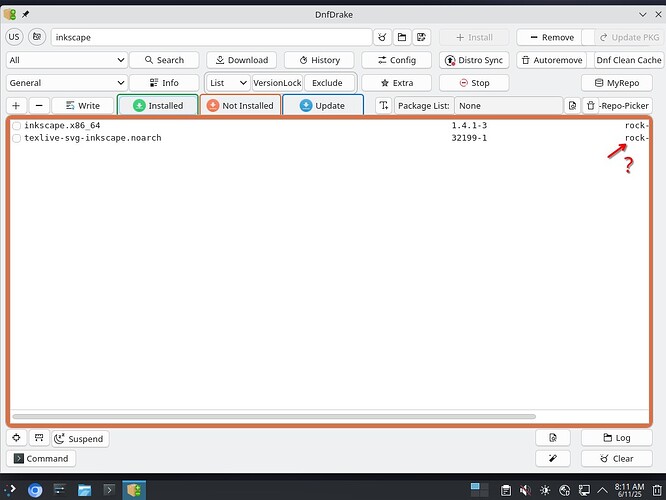Open the General category dropdown

pos(67,83)
